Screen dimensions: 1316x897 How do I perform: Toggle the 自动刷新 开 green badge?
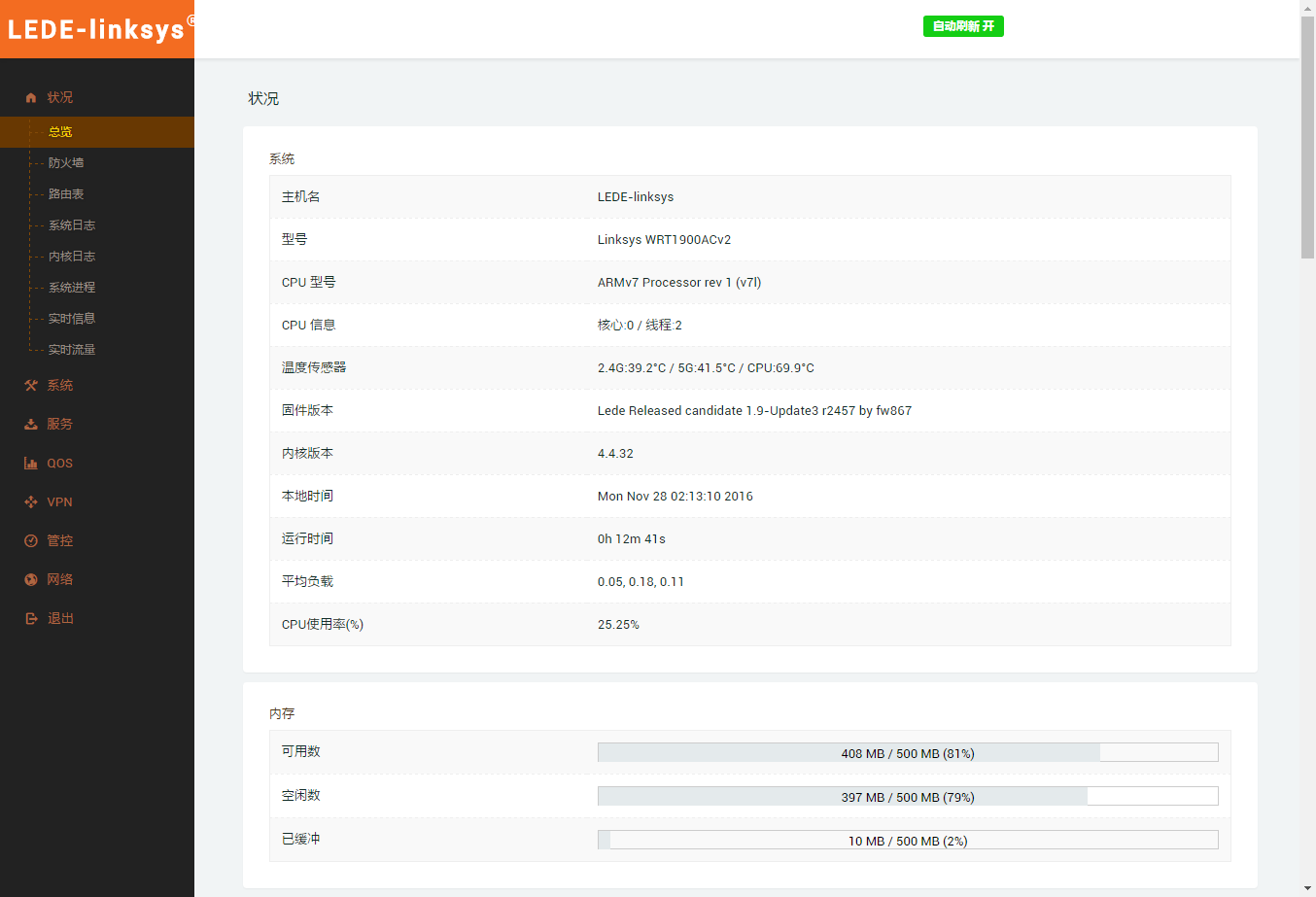click(x=962, y=26)
